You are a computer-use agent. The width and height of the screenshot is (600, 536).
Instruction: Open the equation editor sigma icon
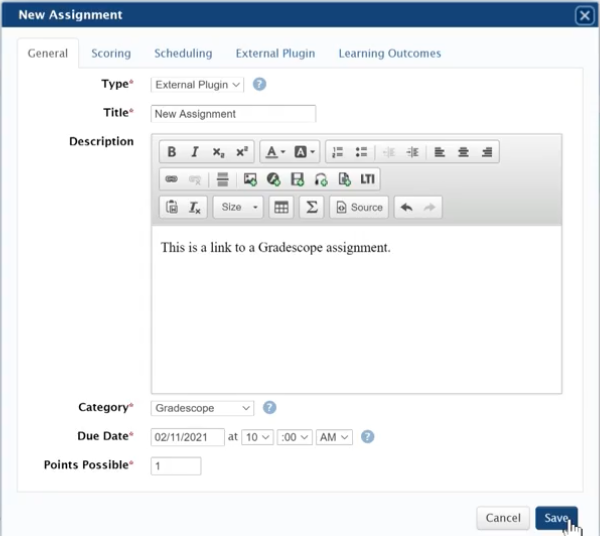(x=311, y=207)
